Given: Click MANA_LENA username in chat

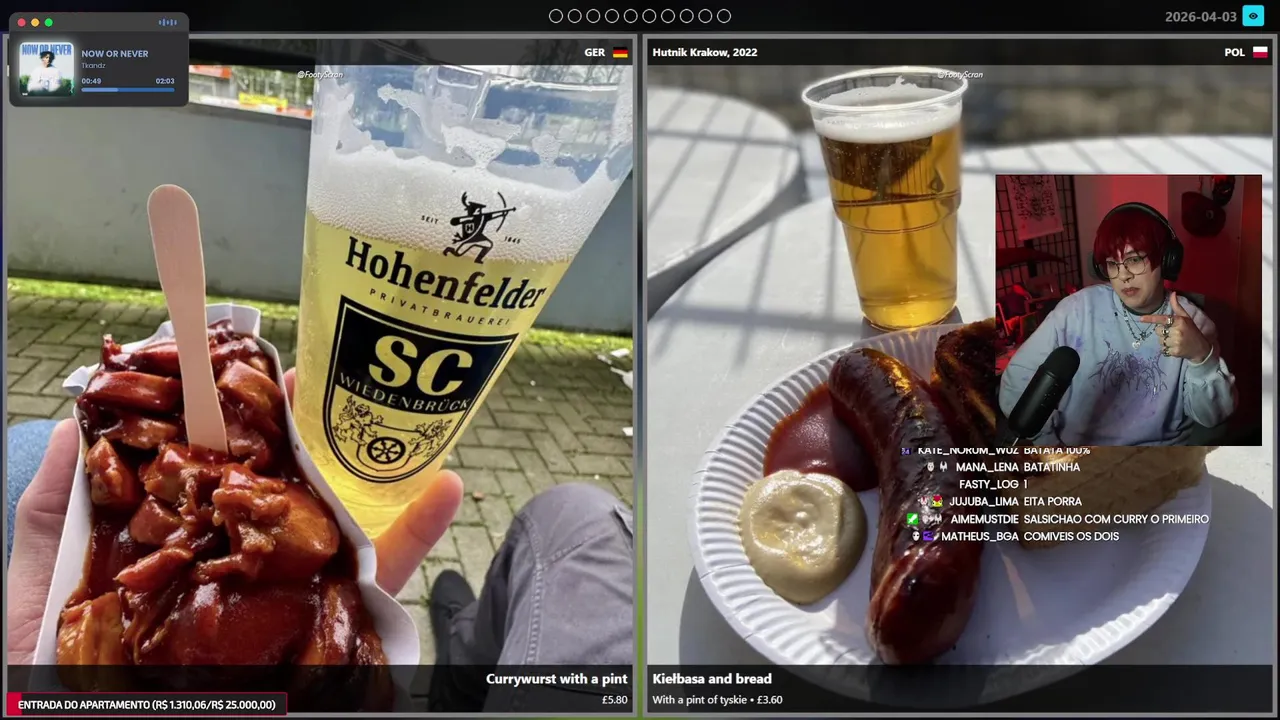Looking at the screenshot, I should (x=987, y=467).
